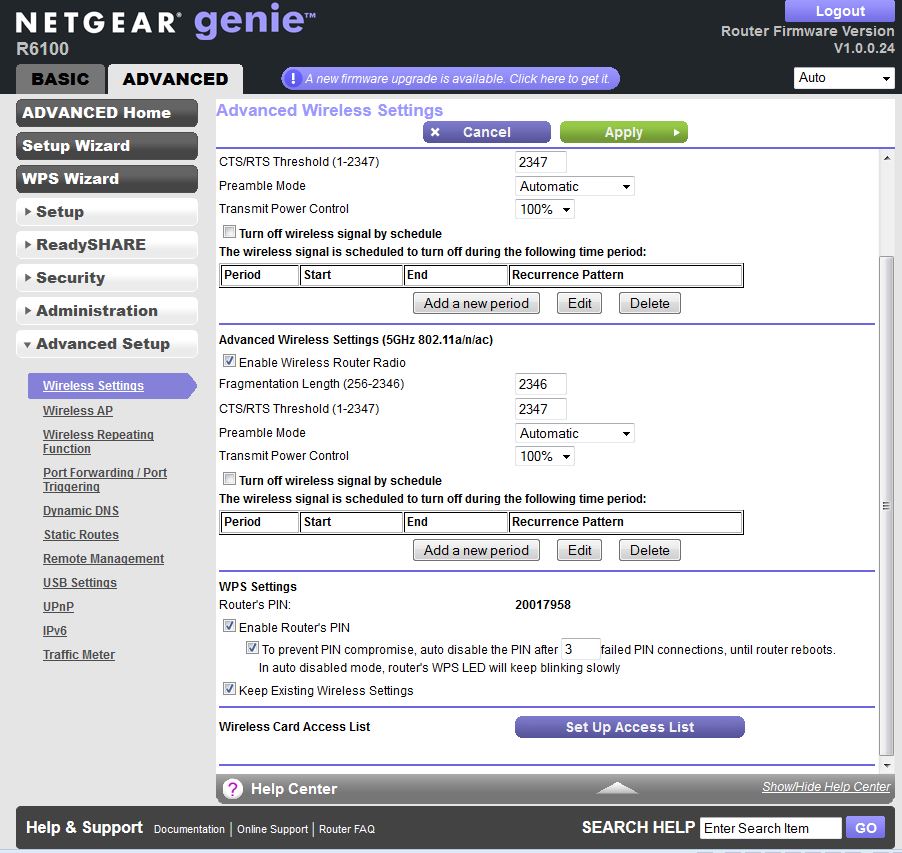The height and width of the screenshot is (853, 902).
Task: Open Static Routes page
Action: click(81, 535)
